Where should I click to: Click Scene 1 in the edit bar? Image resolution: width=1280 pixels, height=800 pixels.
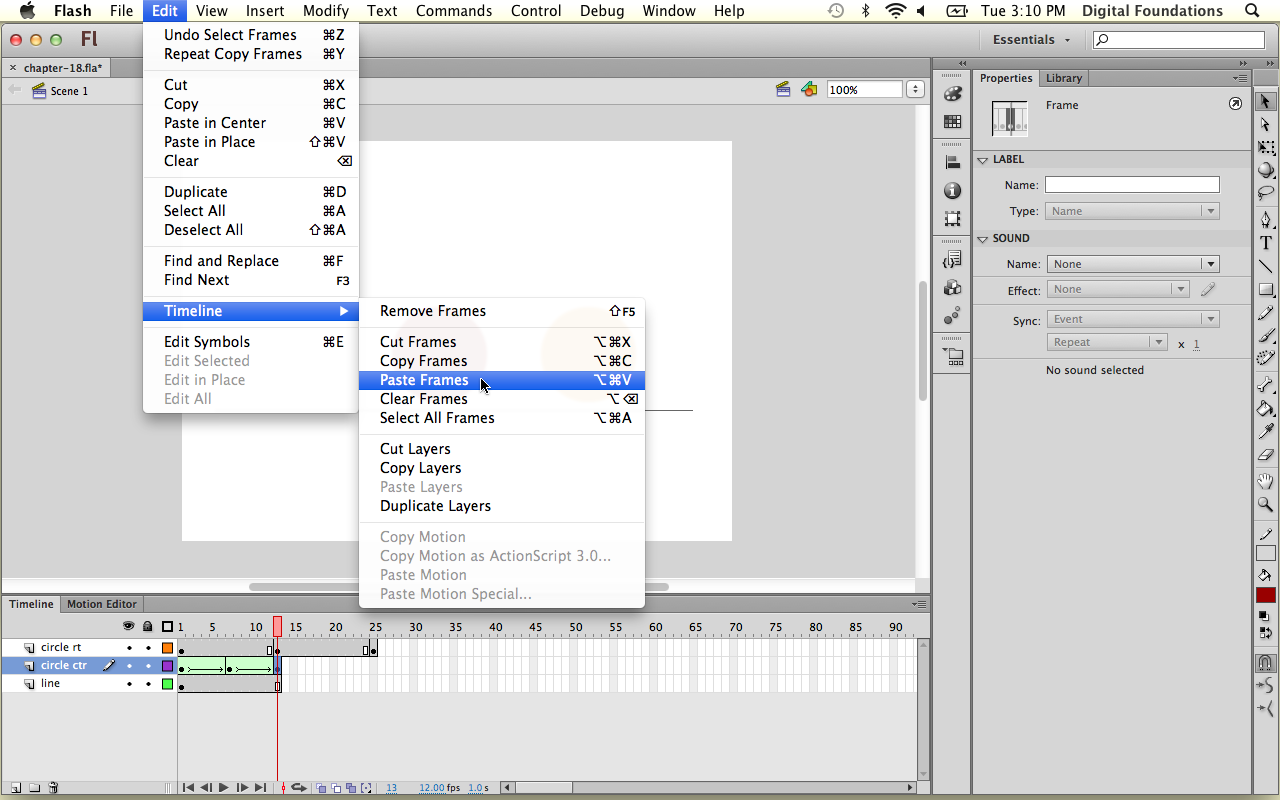point(69,91)
